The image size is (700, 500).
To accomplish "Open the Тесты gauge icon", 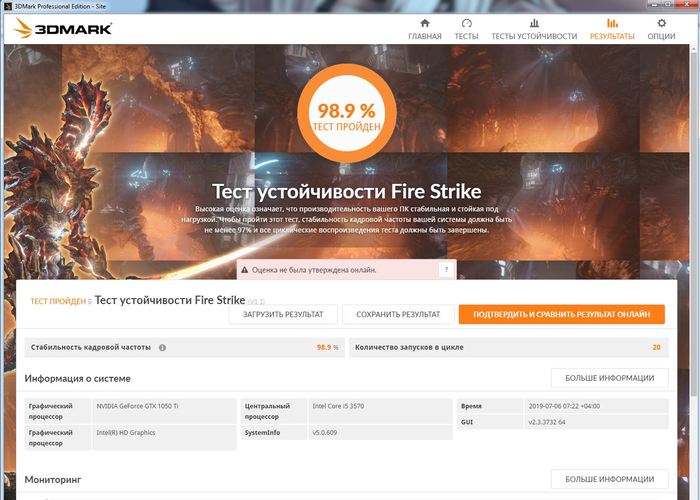I will (x=467, y=23).
